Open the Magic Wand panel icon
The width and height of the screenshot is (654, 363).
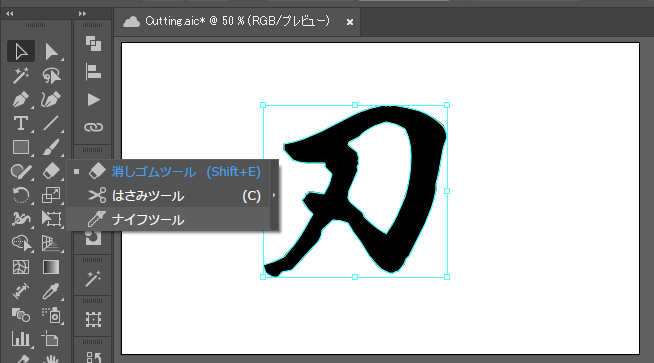[93, 279]
